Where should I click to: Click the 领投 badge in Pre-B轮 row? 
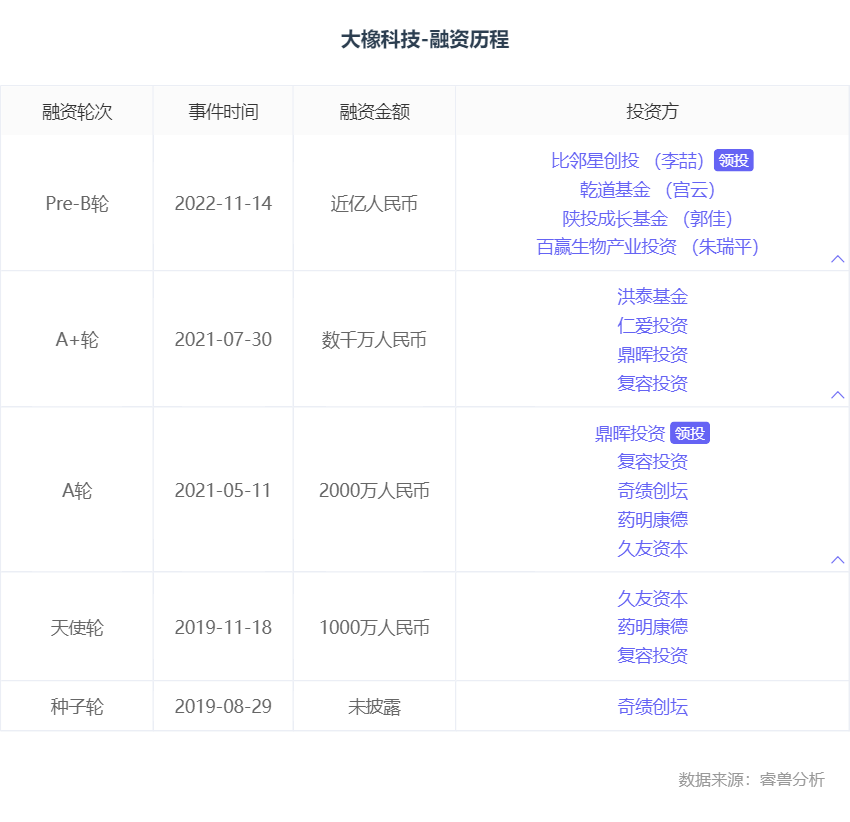tap(734, 161)
